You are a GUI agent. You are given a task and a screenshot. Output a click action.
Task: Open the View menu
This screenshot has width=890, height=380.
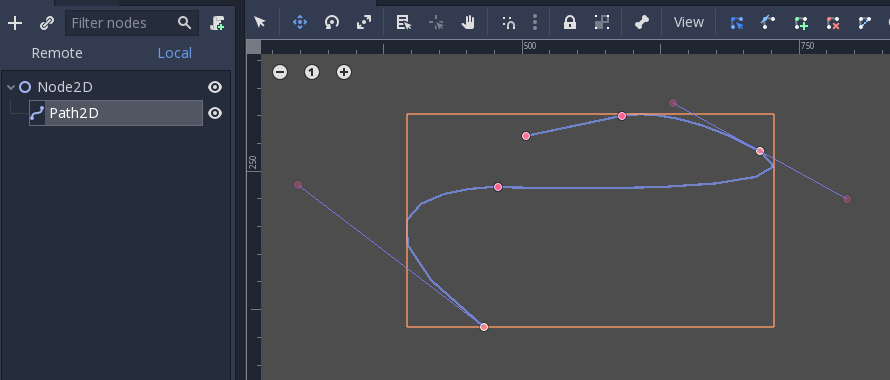[689, 22]
